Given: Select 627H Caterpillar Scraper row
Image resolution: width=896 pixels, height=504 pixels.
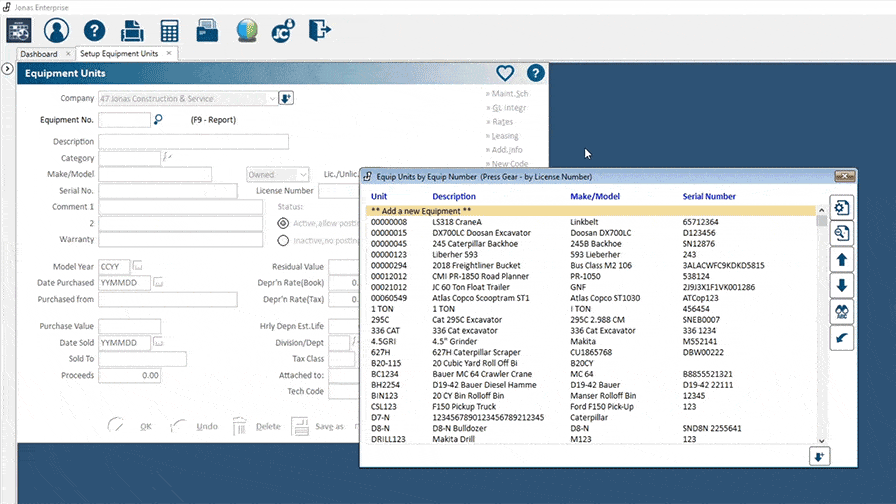Looking at the screenshot, I should [591, 352].
